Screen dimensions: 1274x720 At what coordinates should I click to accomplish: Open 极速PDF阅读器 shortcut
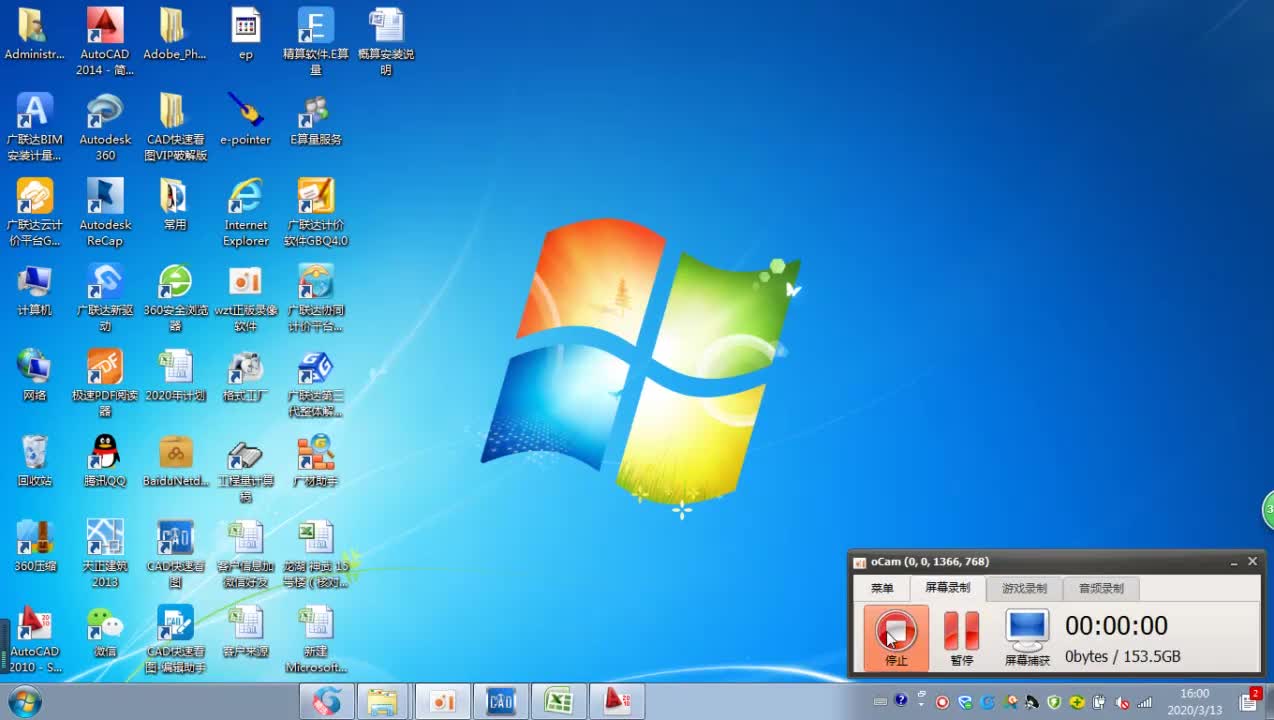coord(105,382)
